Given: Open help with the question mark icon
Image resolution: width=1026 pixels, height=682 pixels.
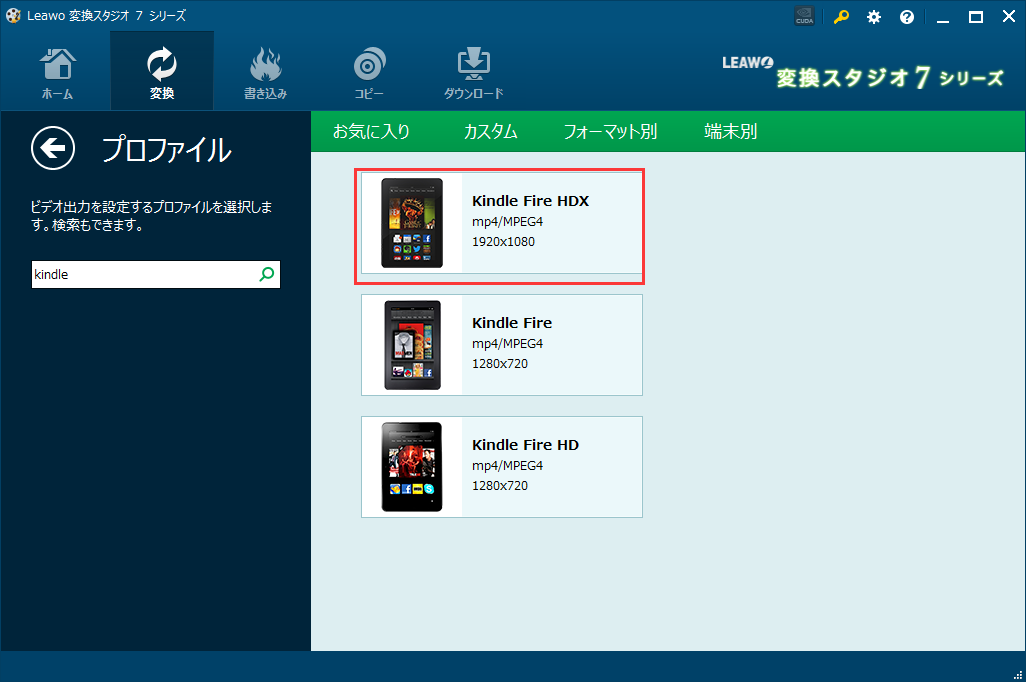Looking at the screenshot, I should (906, 16).
